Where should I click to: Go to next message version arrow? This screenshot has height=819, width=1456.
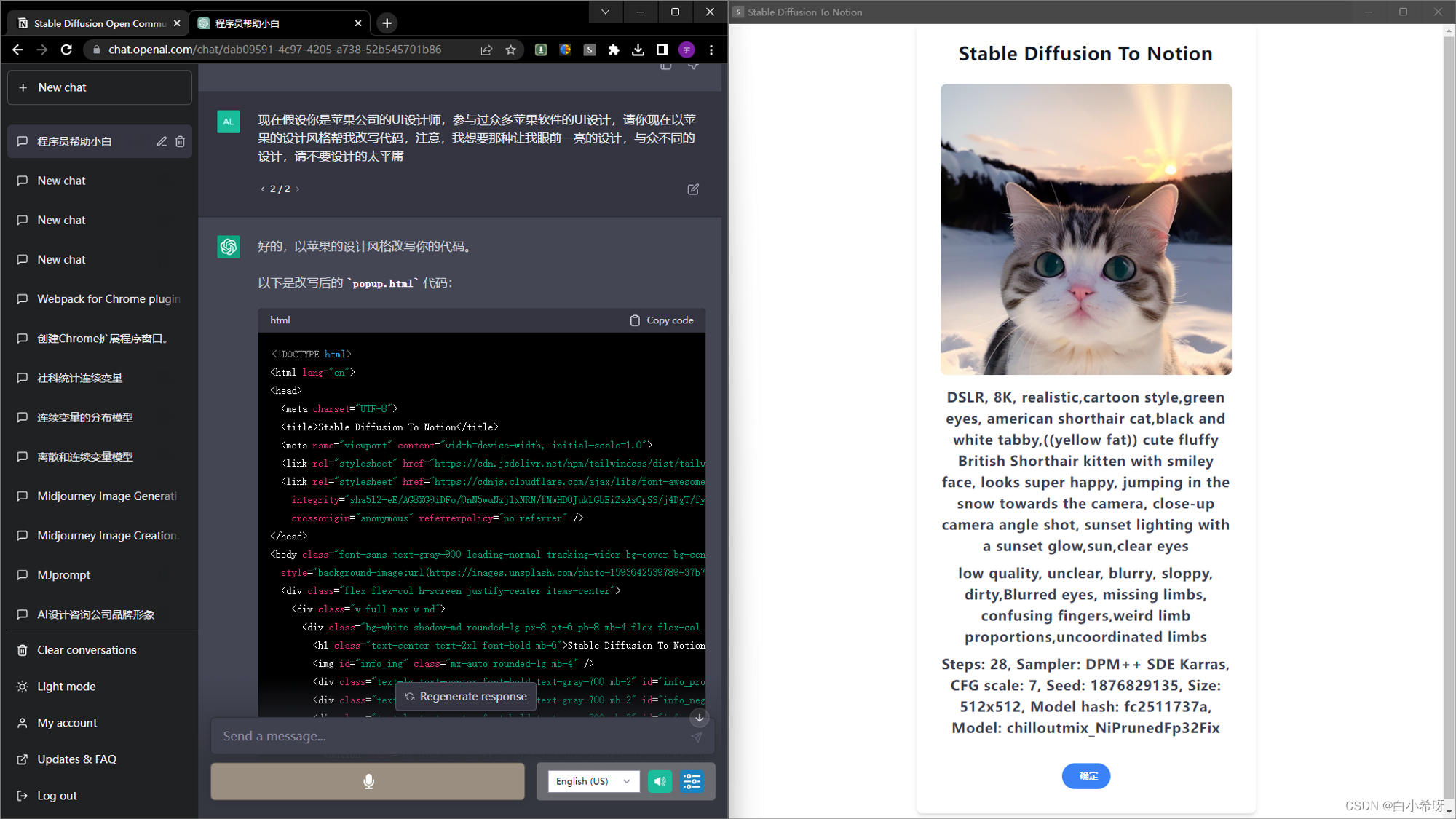(x=298, y=189)
